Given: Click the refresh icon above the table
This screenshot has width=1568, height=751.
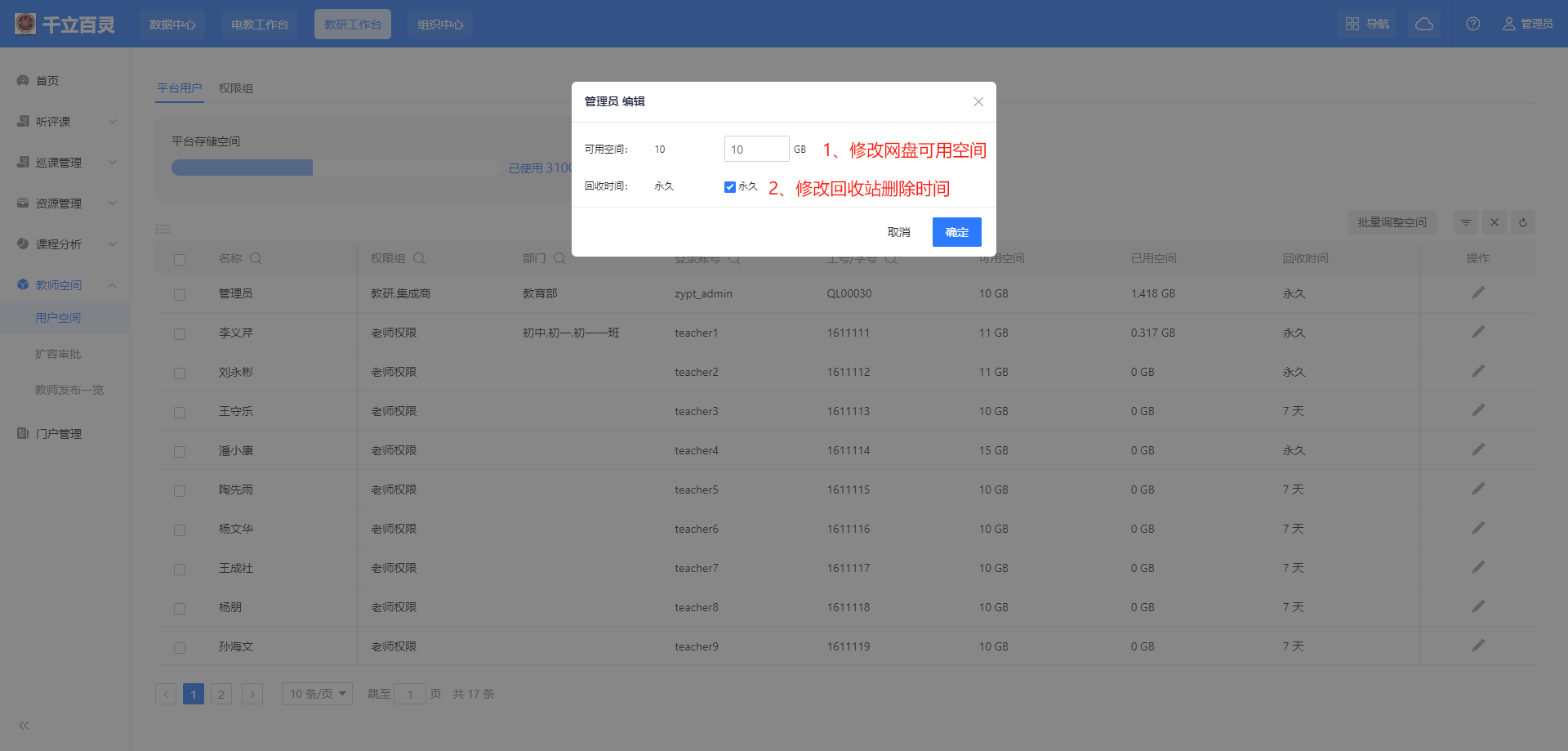Looking at the screenshot, I should click(x=1523, y=222).
